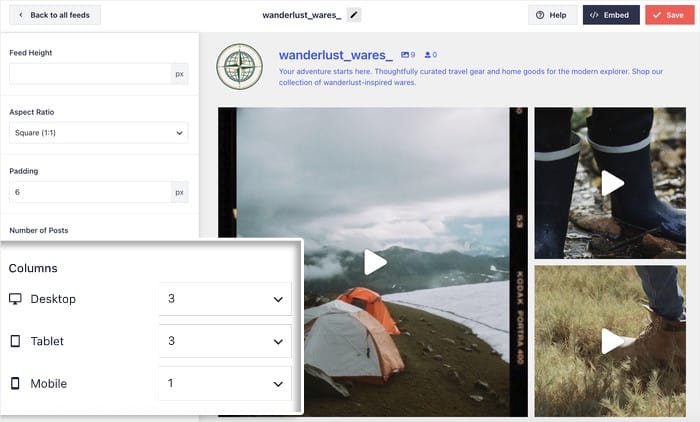Change the Tablet columns dropdown
The width and height of the screenshot is (700, 422).
(225, 341)
